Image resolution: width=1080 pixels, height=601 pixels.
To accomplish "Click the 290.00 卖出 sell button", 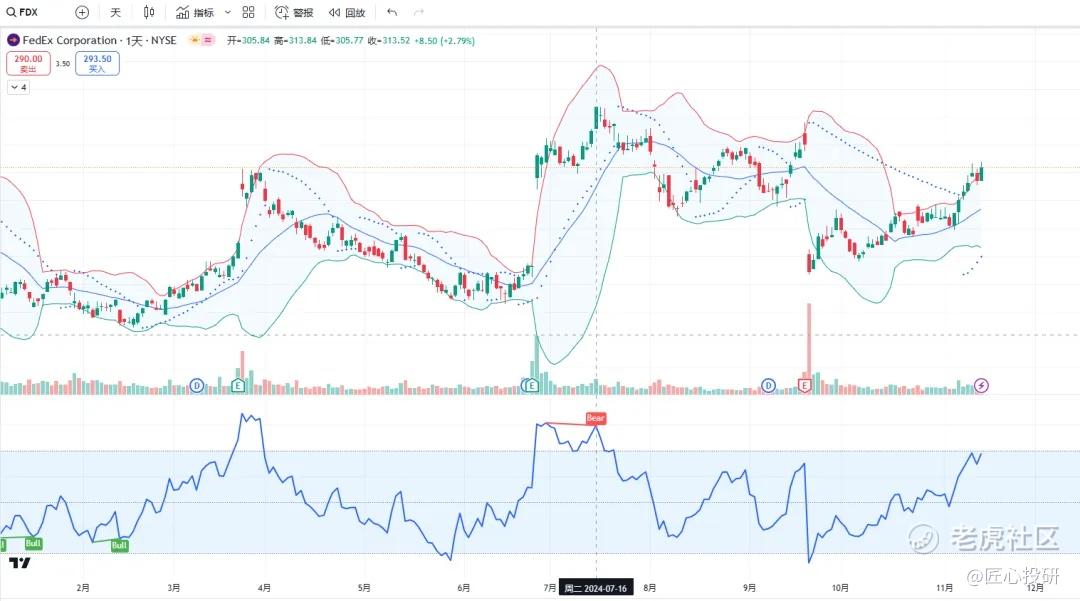I will click(x=28, y=63).
